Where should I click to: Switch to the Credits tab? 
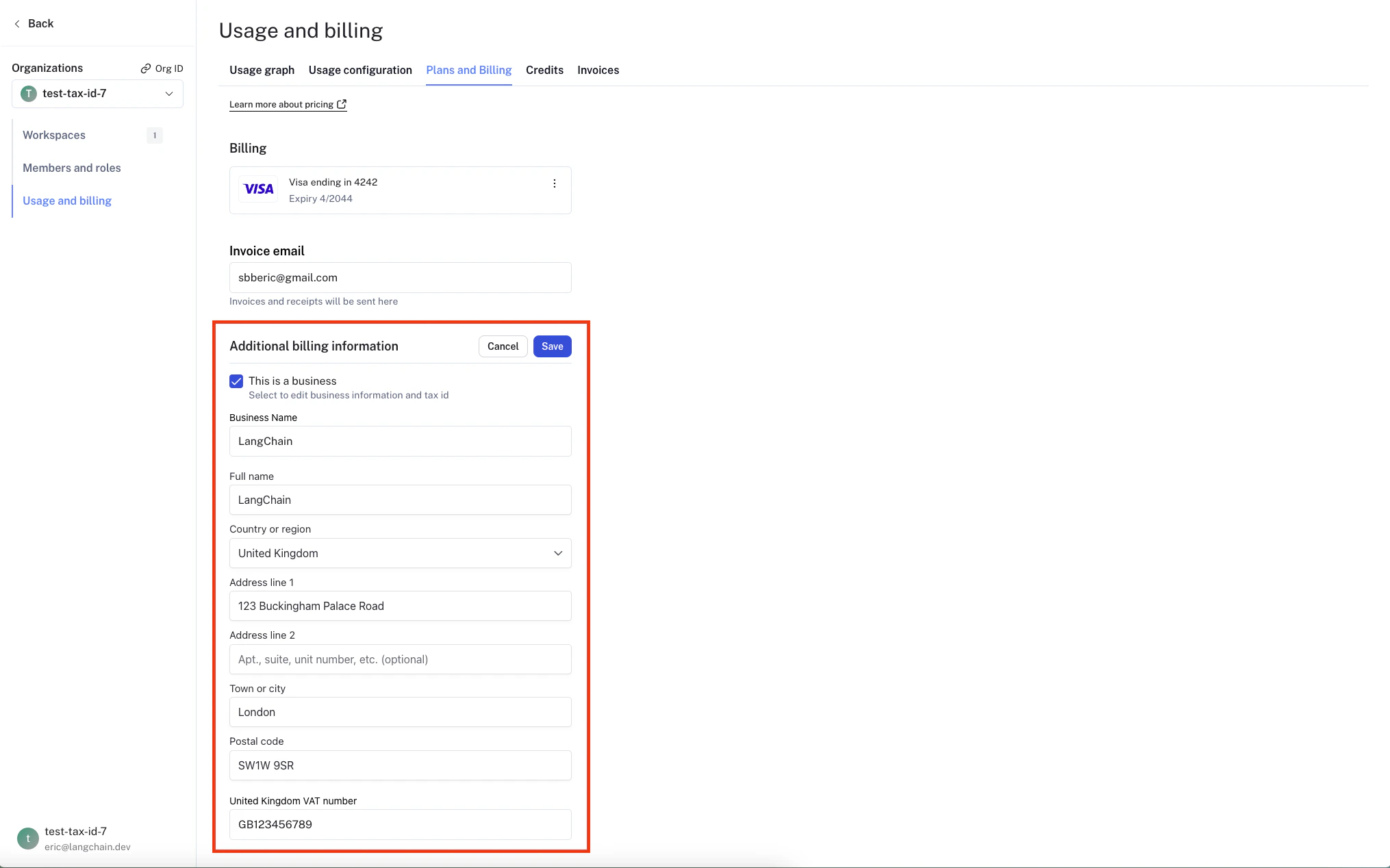(544, 71)
